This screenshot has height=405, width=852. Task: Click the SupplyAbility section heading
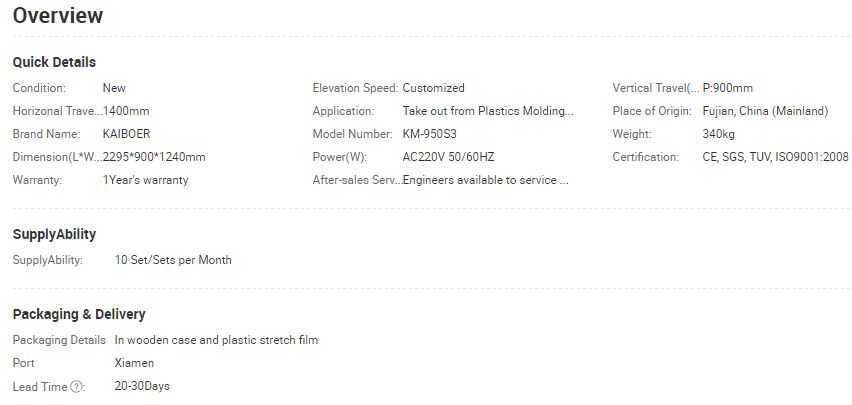coord(54,234)
